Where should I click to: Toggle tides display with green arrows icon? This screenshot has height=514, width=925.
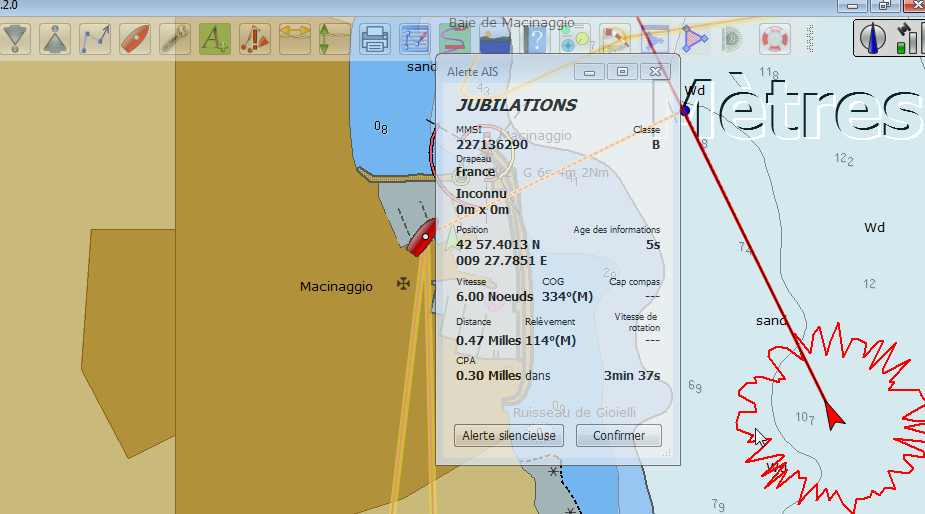334,39
